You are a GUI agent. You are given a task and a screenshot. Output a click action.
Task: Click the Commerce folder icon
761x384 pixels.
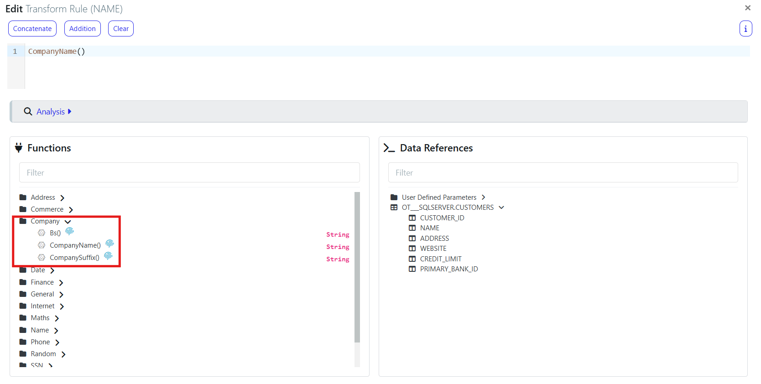click(x=23, y=209)
